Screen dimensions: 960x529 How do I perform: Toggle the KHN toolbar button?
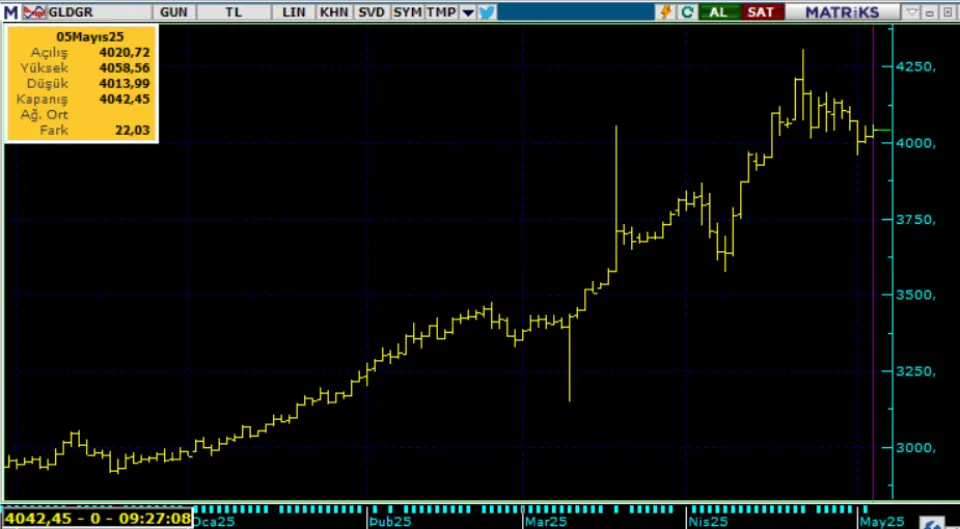pyautogui.click(x=334, y=12)
